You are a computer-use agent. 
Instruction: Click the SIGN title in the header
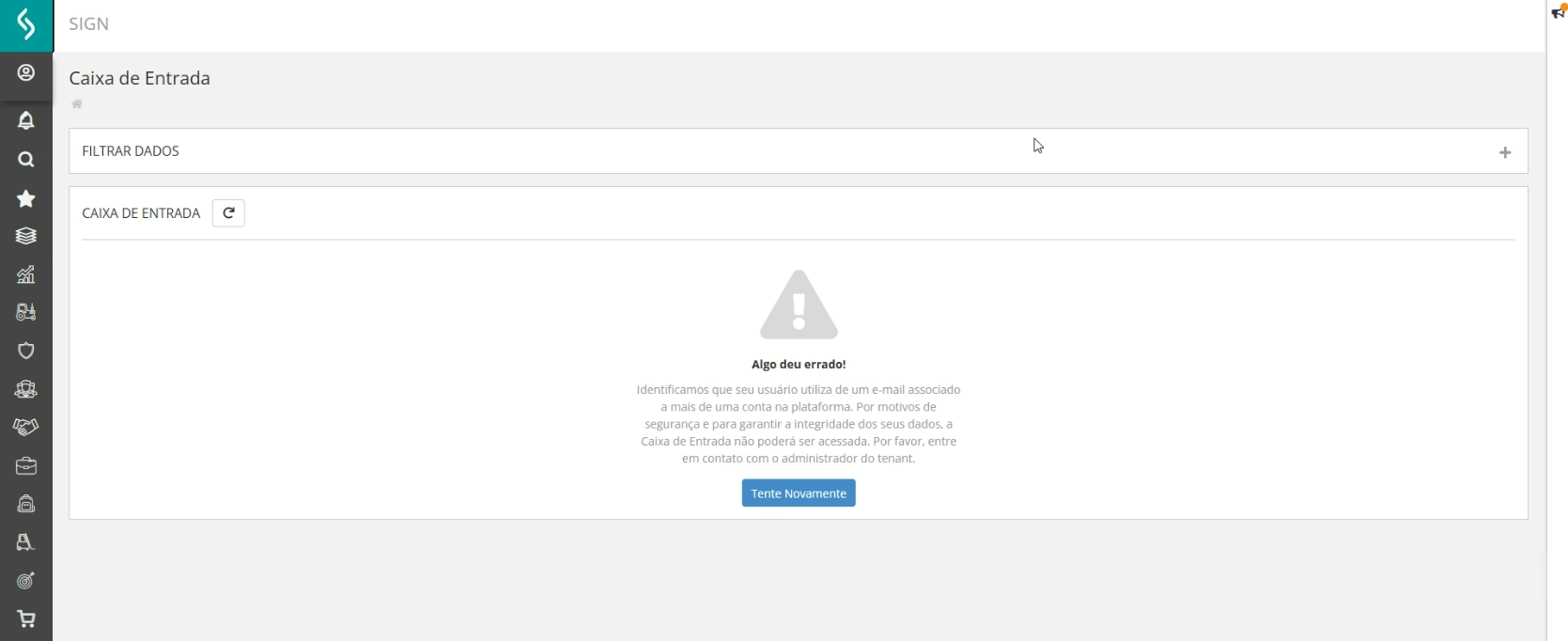[89, 24]
